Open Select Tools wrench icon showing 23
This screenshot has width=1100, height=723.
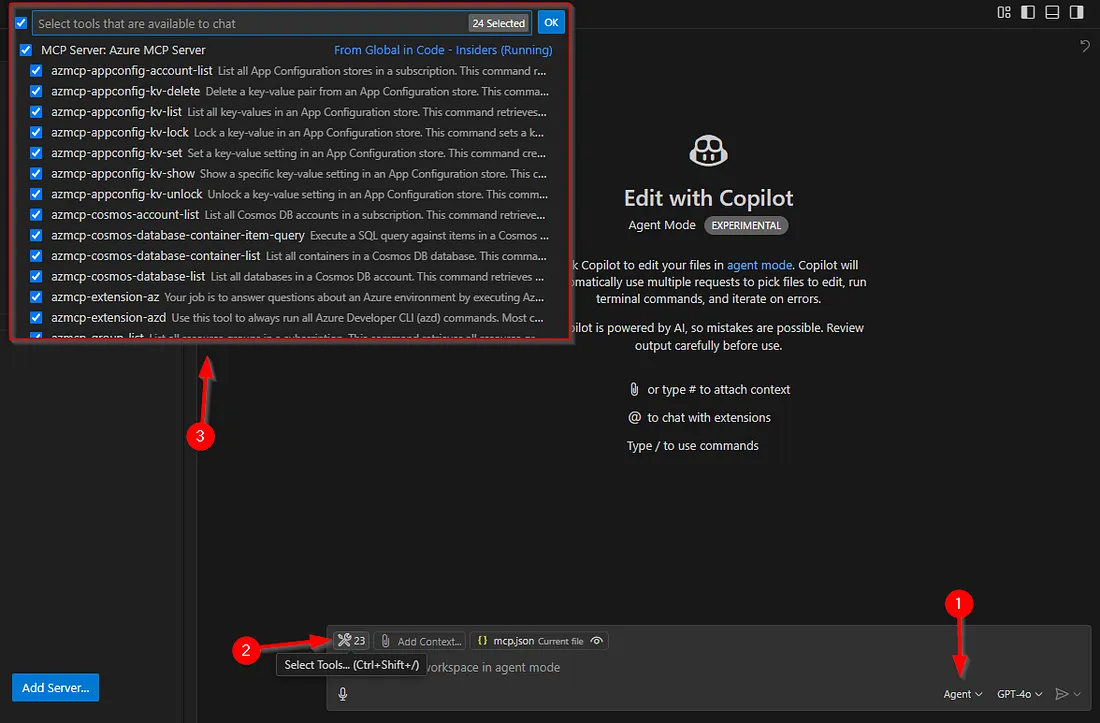pos(351,640)
